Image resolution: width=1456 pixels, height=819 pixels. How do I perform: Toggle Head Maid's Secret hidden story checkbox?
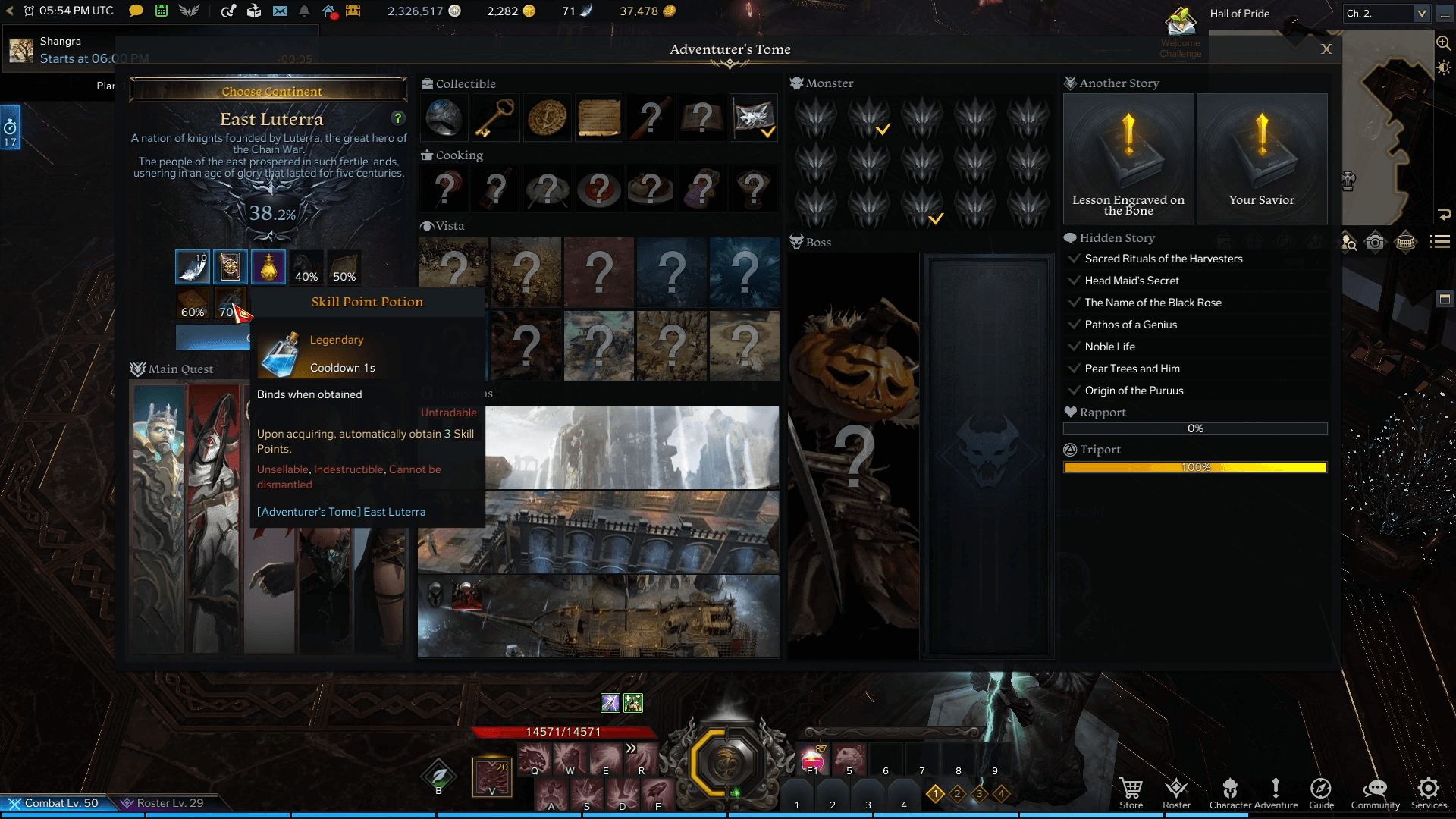[1075, 280]
